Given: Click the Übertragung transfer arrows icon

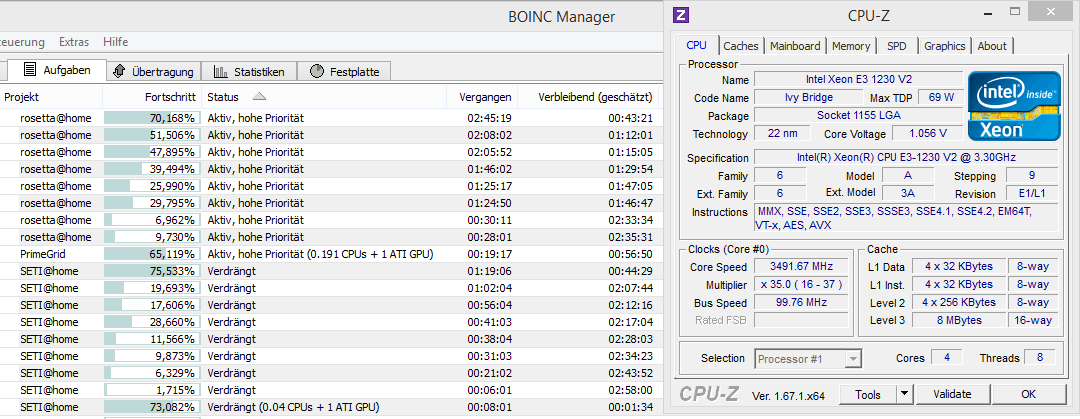Looking at the screenshot, I should pyautogui.click(x=118, y=71).
